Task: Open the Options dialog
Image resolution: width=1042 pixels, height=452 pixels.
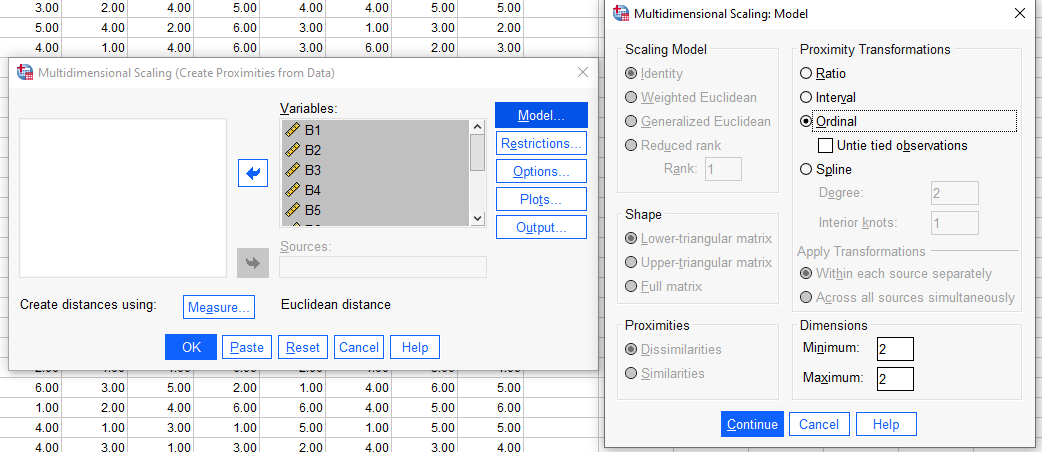Action: point(541,171)
